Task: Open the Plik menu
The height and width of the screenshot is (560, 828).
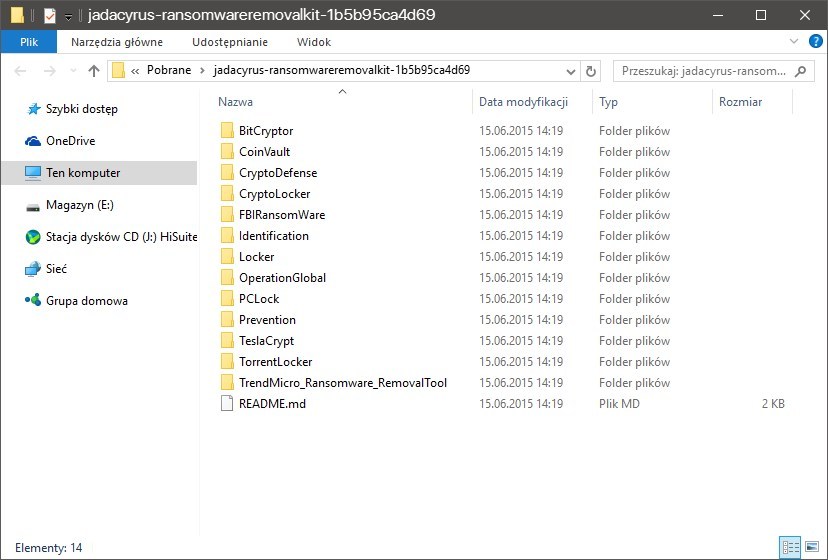Action: coord(29,42)
